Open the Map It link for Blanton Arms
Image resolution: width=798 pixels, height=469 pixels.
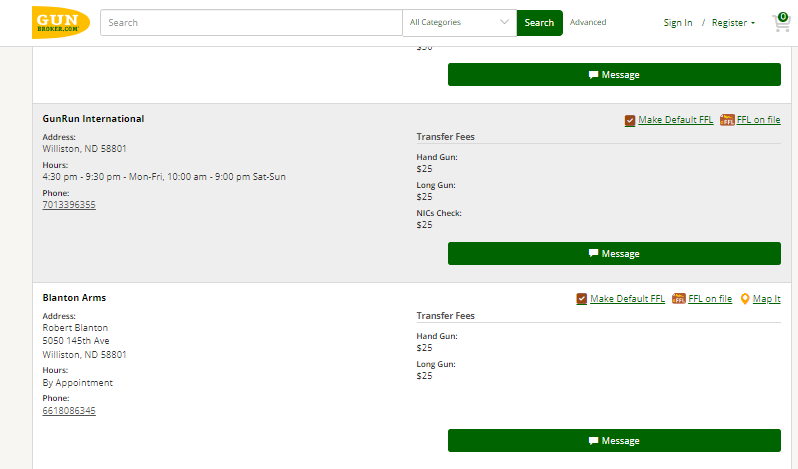point(766,299)
